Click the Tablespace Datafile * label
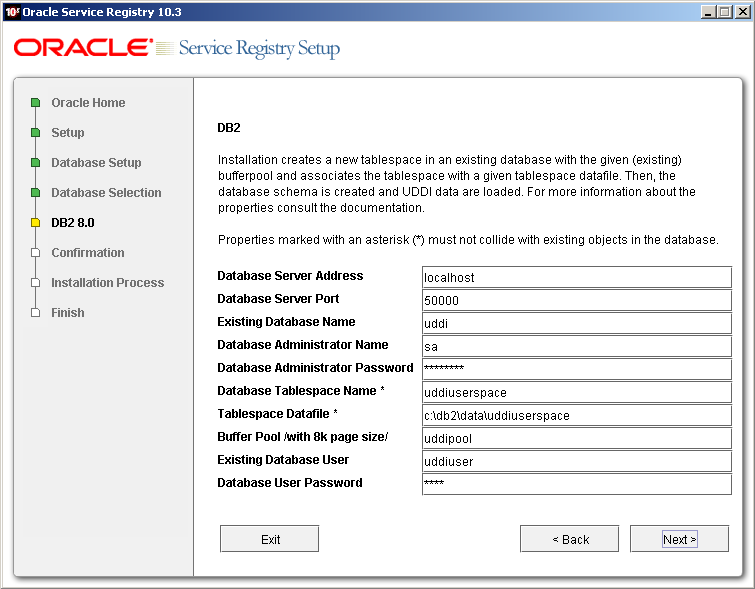Screen dimensions: 755x589 [277, 414]
